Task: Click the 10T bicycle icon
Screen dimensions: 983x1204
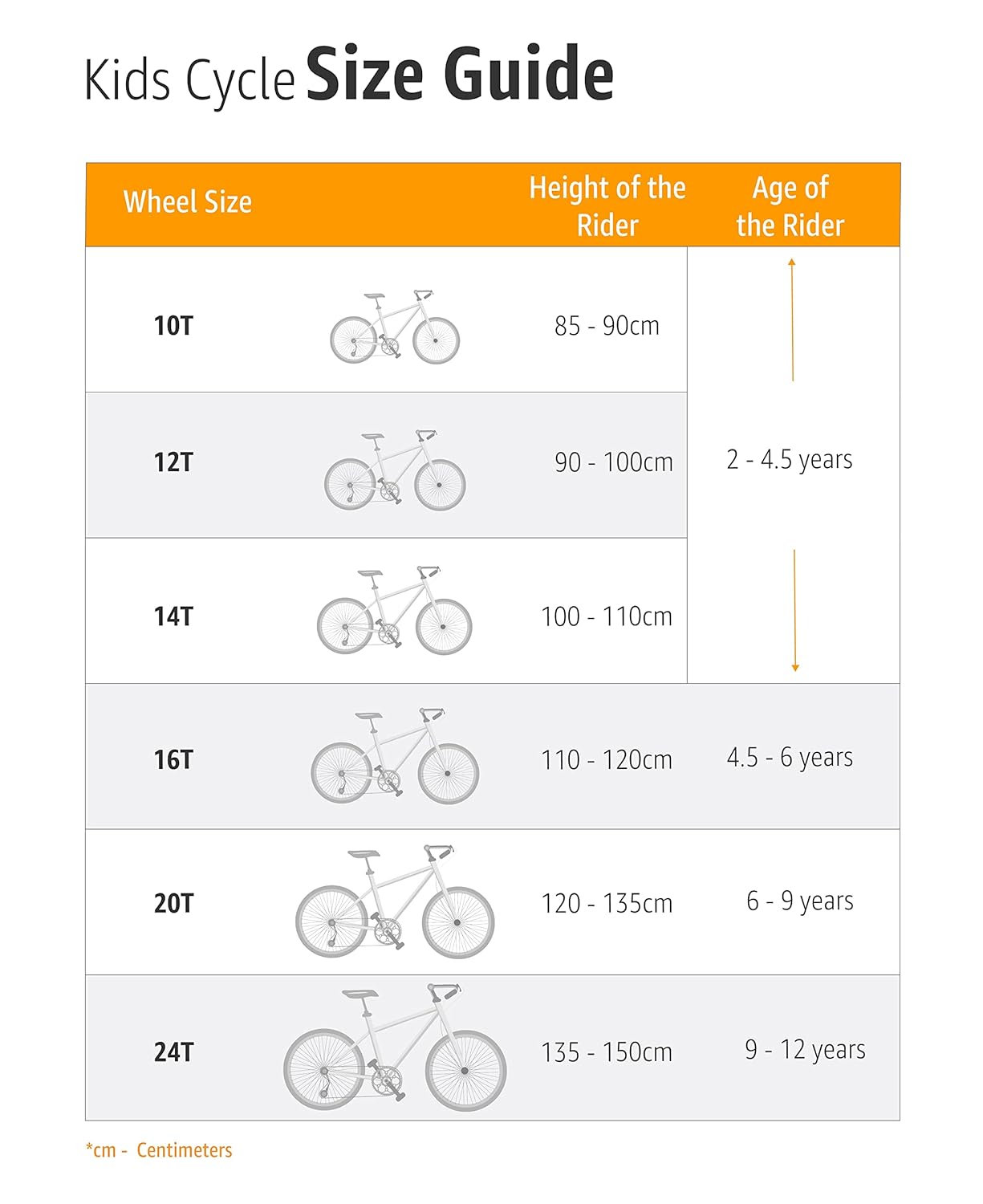Action: [x=395, y=327]
